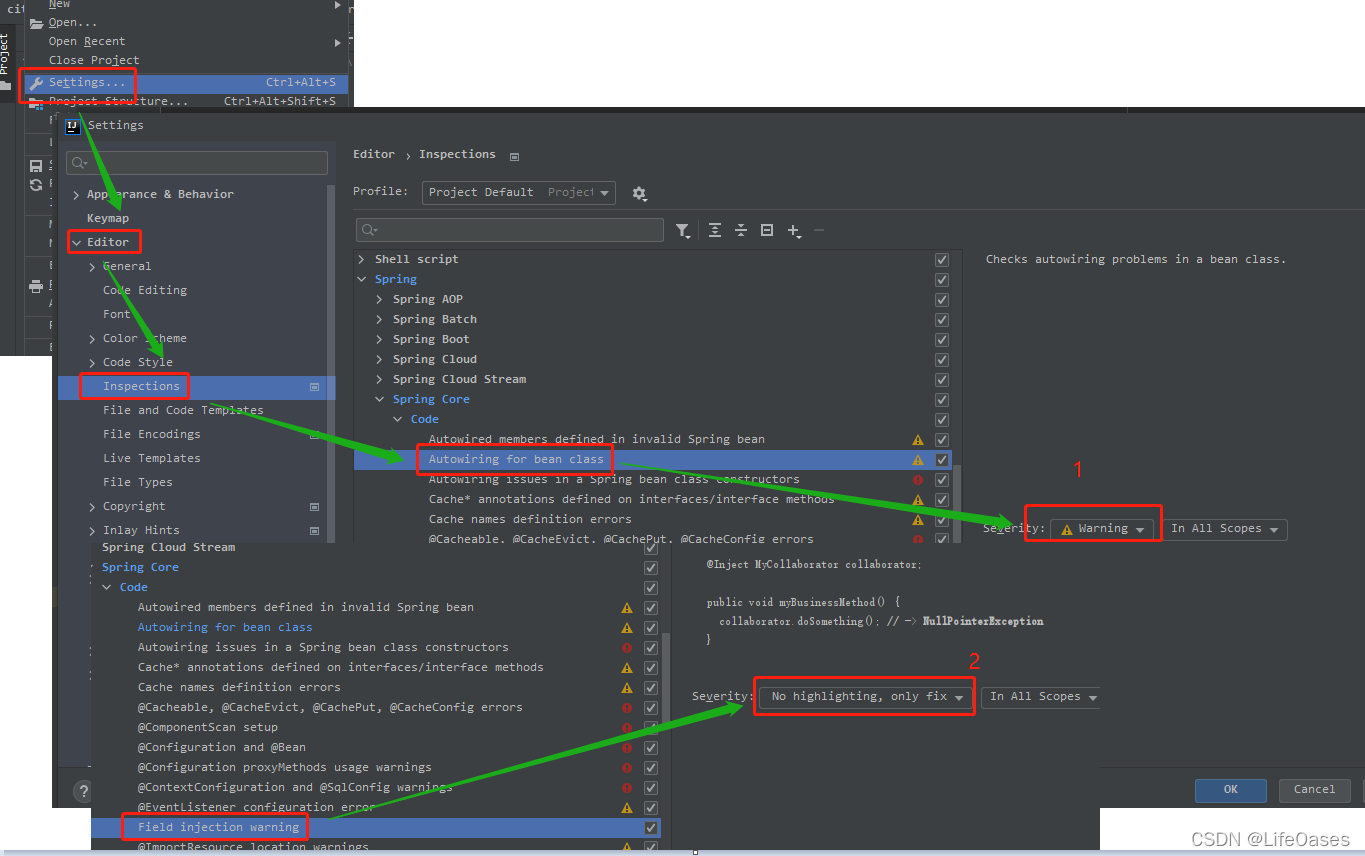Collapse the Spring inspection group
The height and width of the screenshot is (856, 1365).
click(362, 280)
